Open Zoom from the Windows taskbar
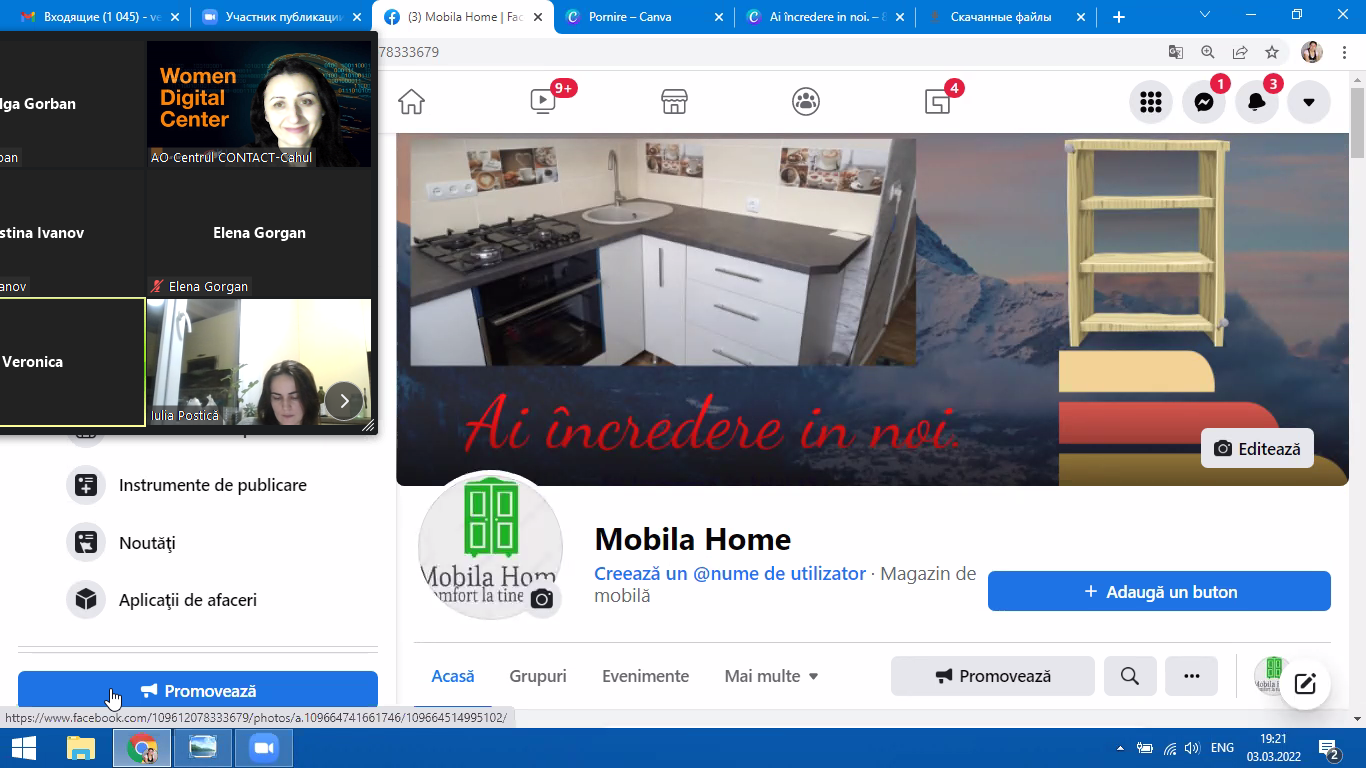This screenshot has width=1366, height=768. click(264, 748)
